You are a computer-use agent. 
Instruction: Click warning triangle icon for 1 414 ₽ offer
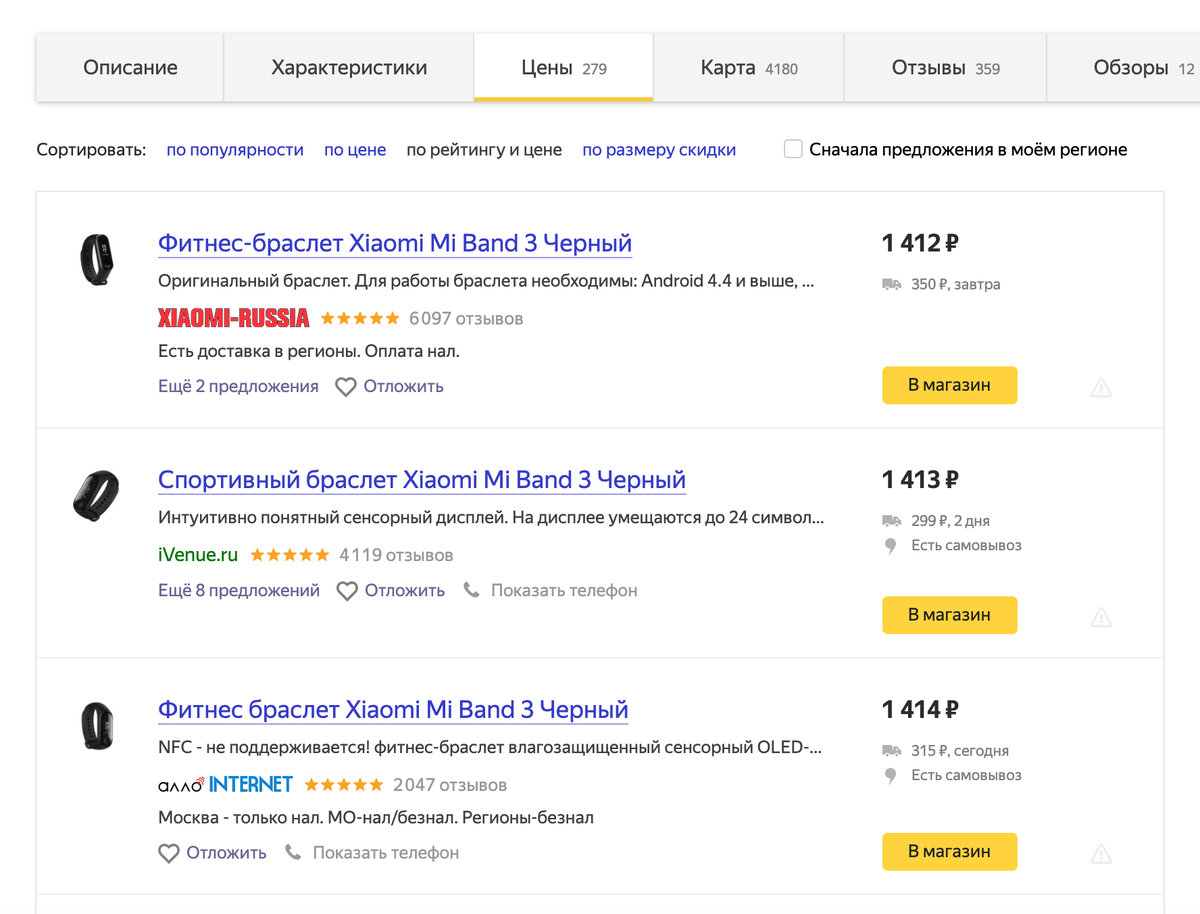click(1101, 853)
